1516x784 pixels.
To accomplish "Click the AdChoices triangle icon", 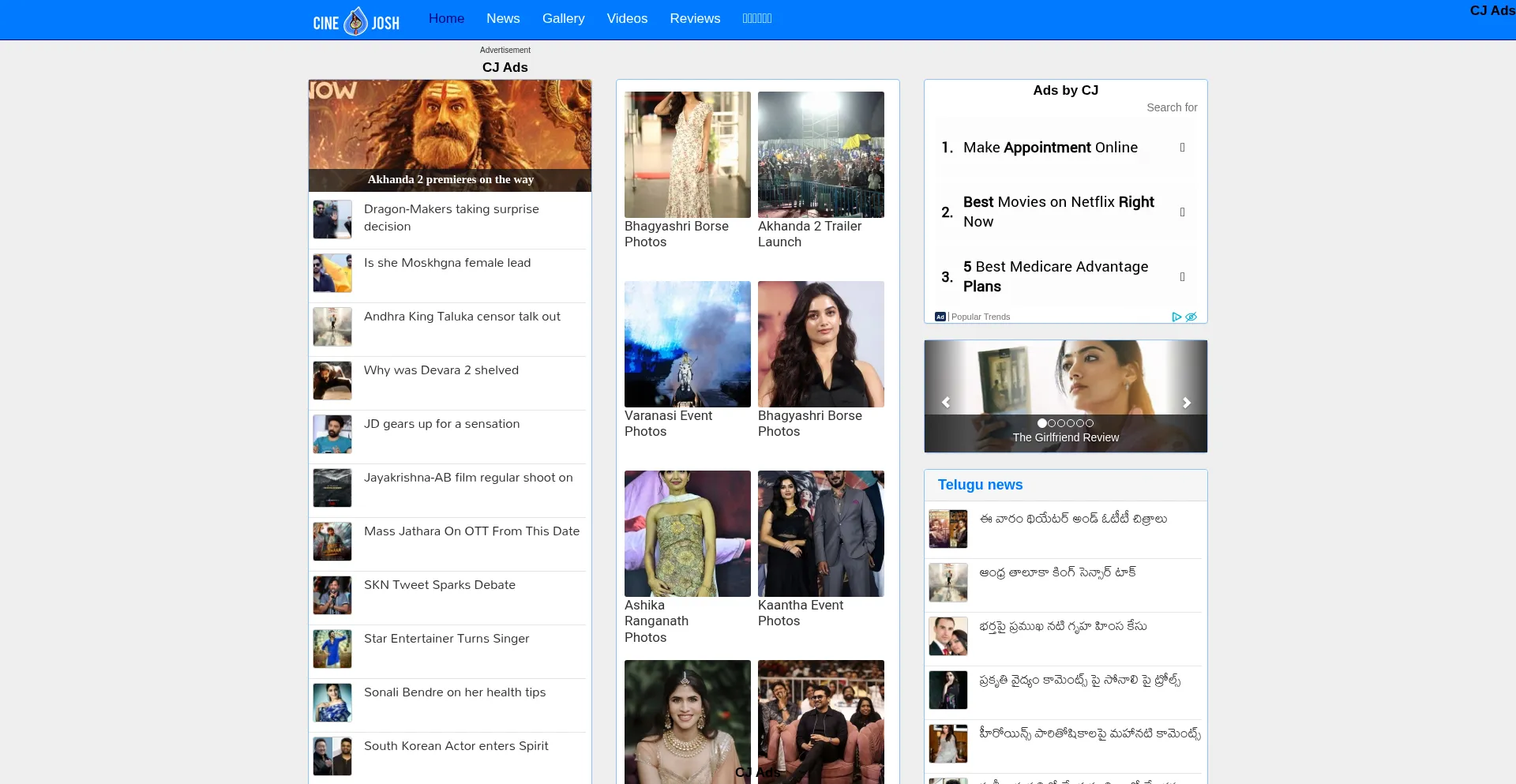I will (x=1176, y=317).
